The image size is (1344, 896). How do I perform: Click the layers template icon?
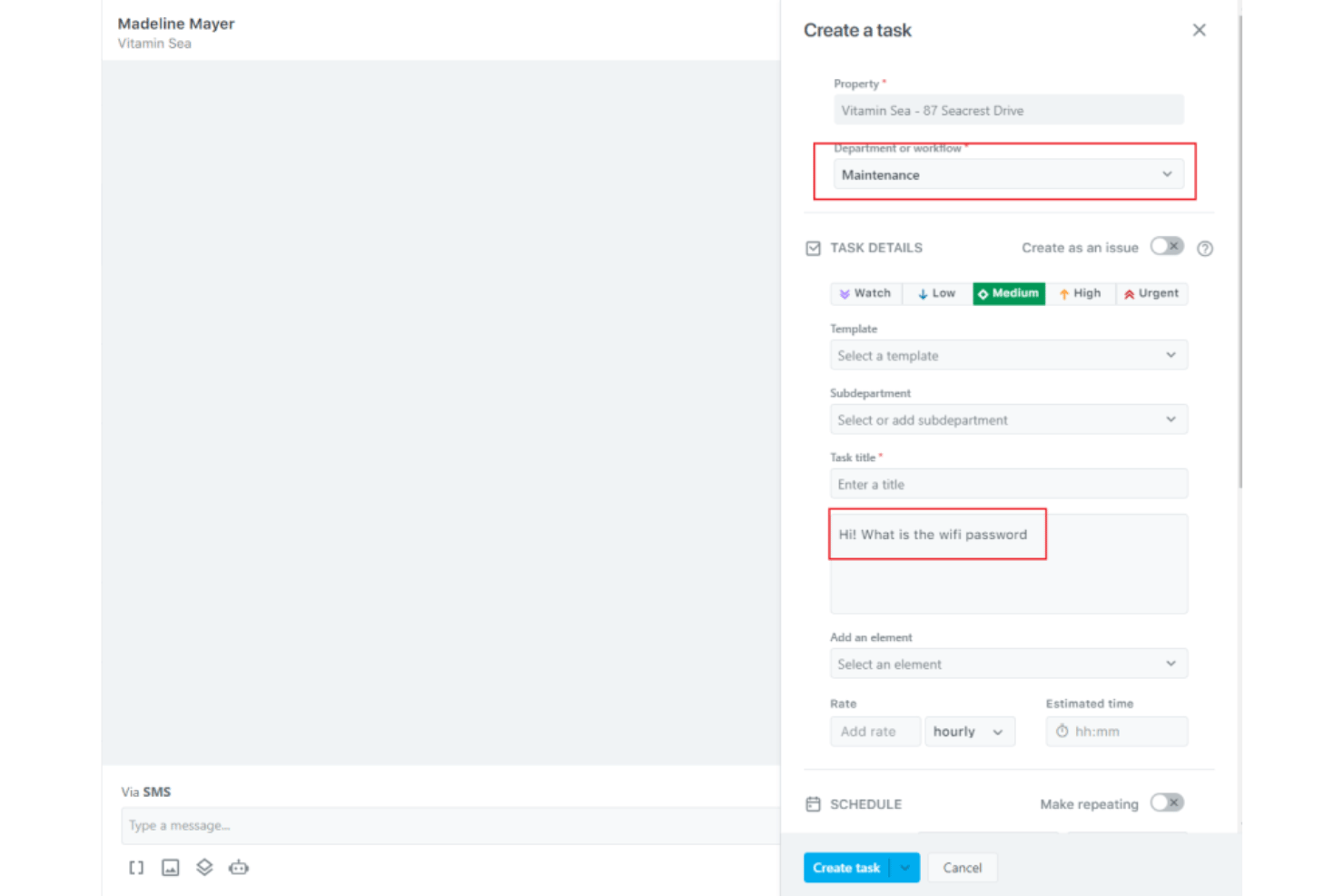click(204, 868)
